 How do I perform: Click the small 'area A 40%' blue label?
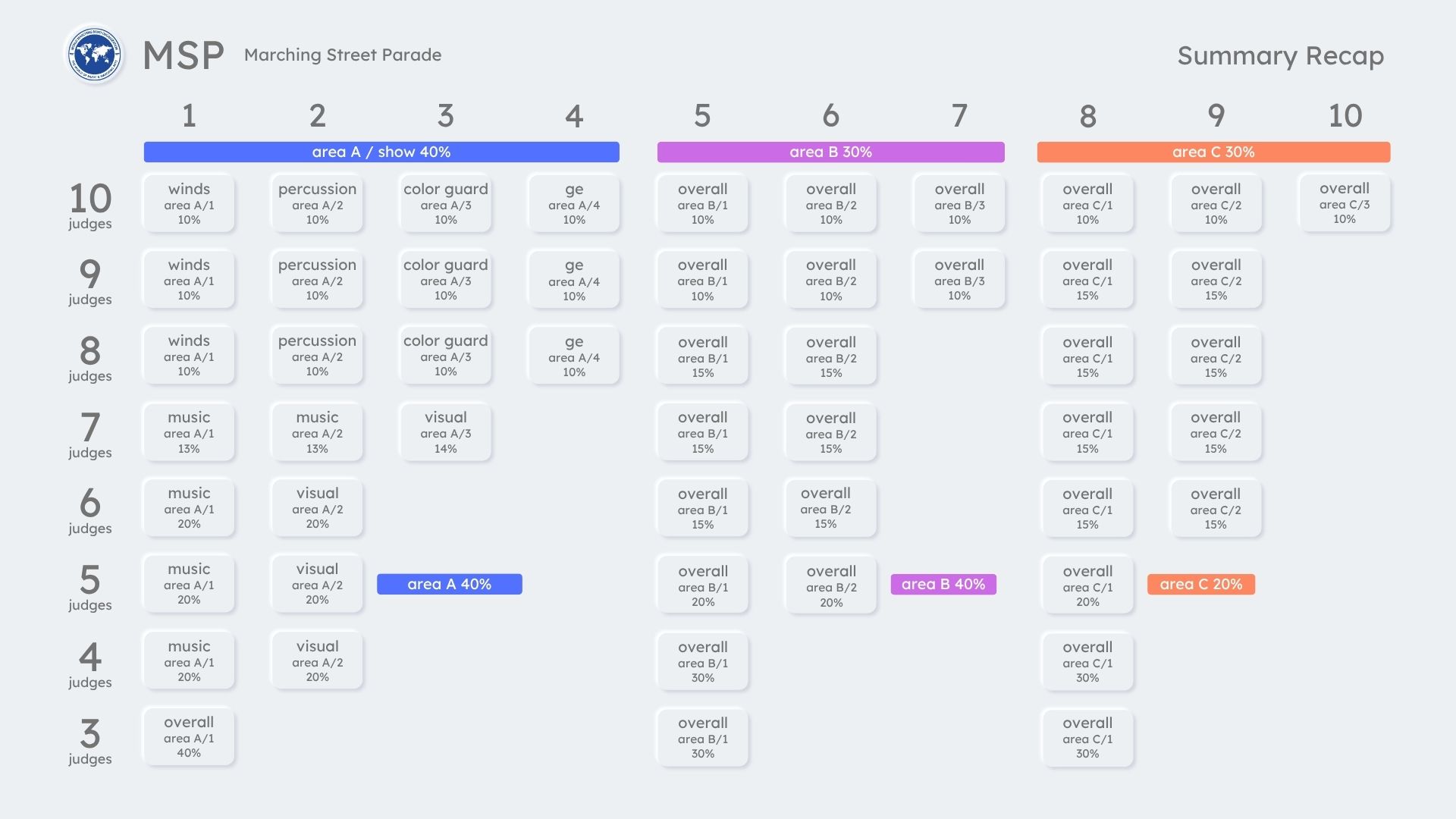(x=449, y=584)
